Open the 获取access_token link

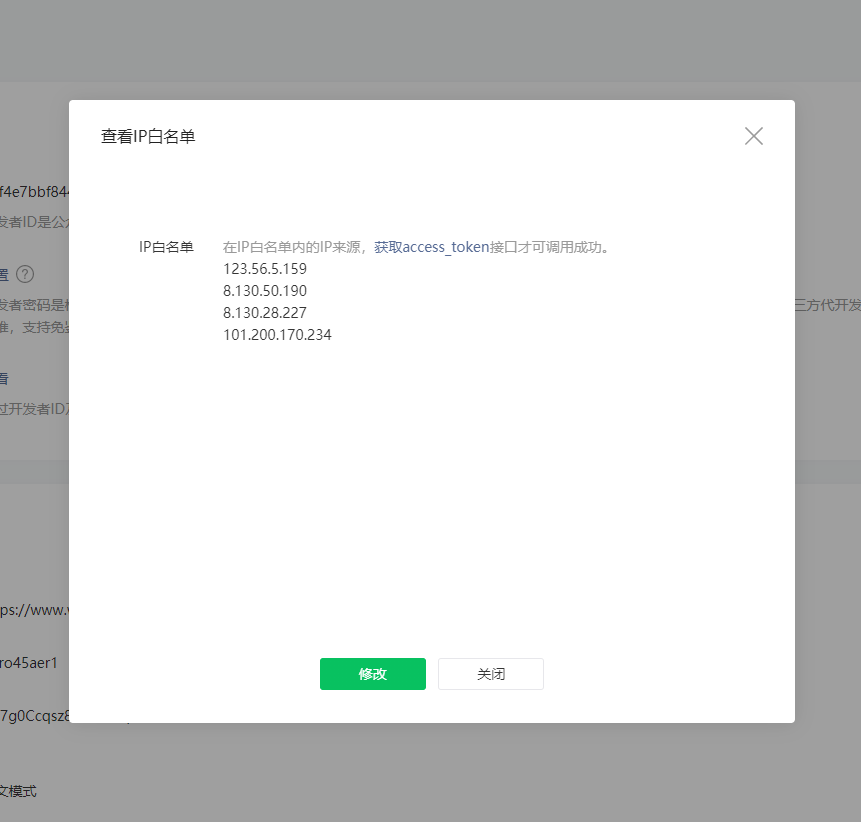coord(432,247)
